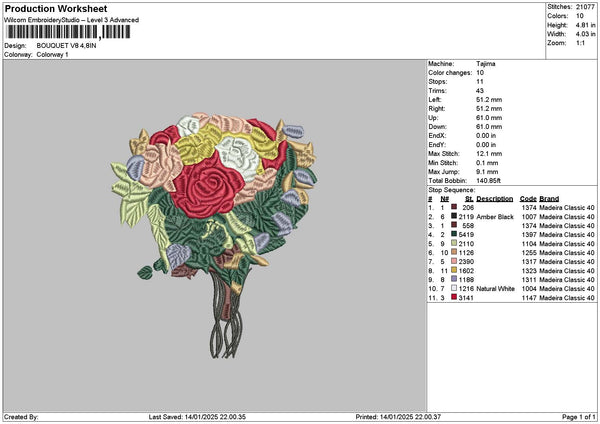Pick the gold swatch beside 1602
This screenshot has height=424, width=600.
click(454, 270)
